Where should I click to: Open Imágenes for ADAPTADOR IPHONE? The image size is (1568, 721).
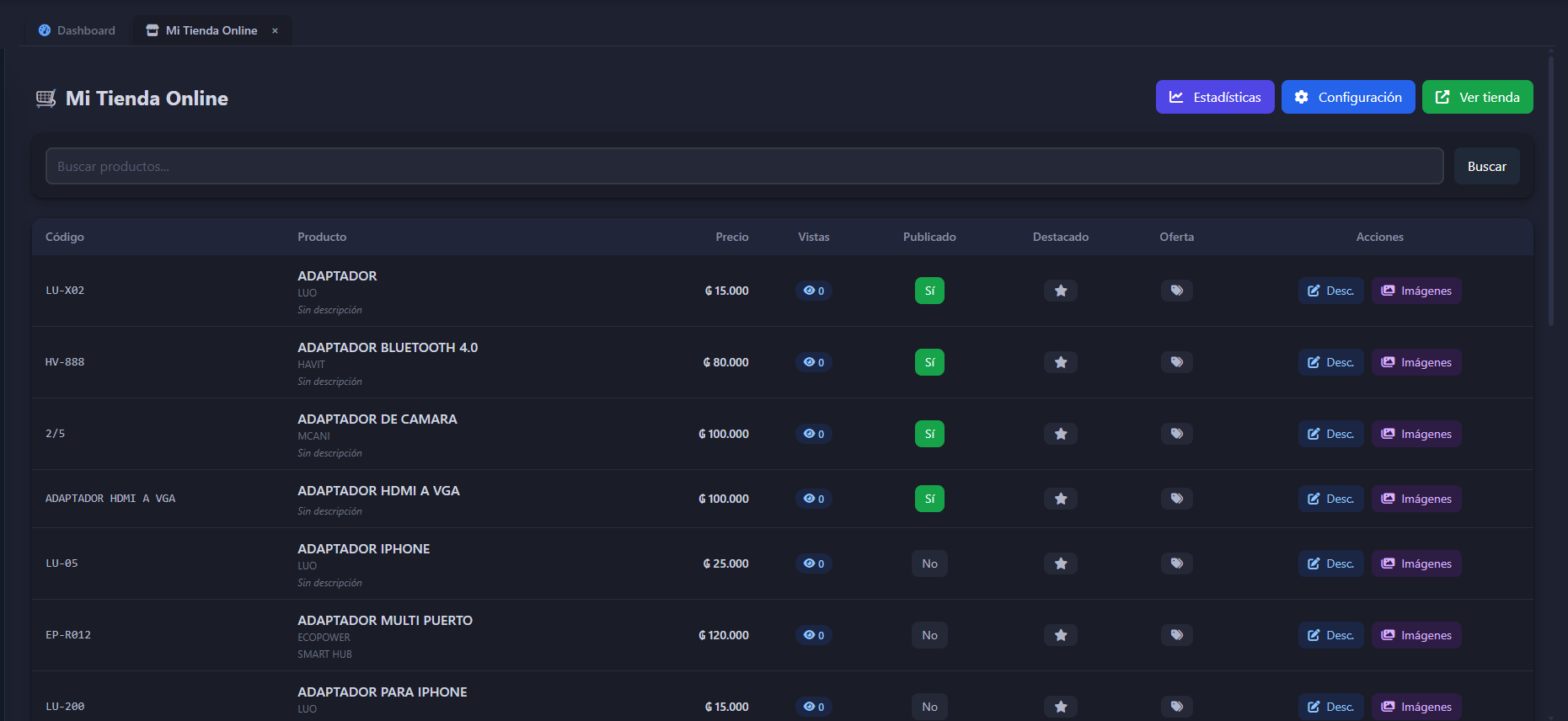(1416, 563)
